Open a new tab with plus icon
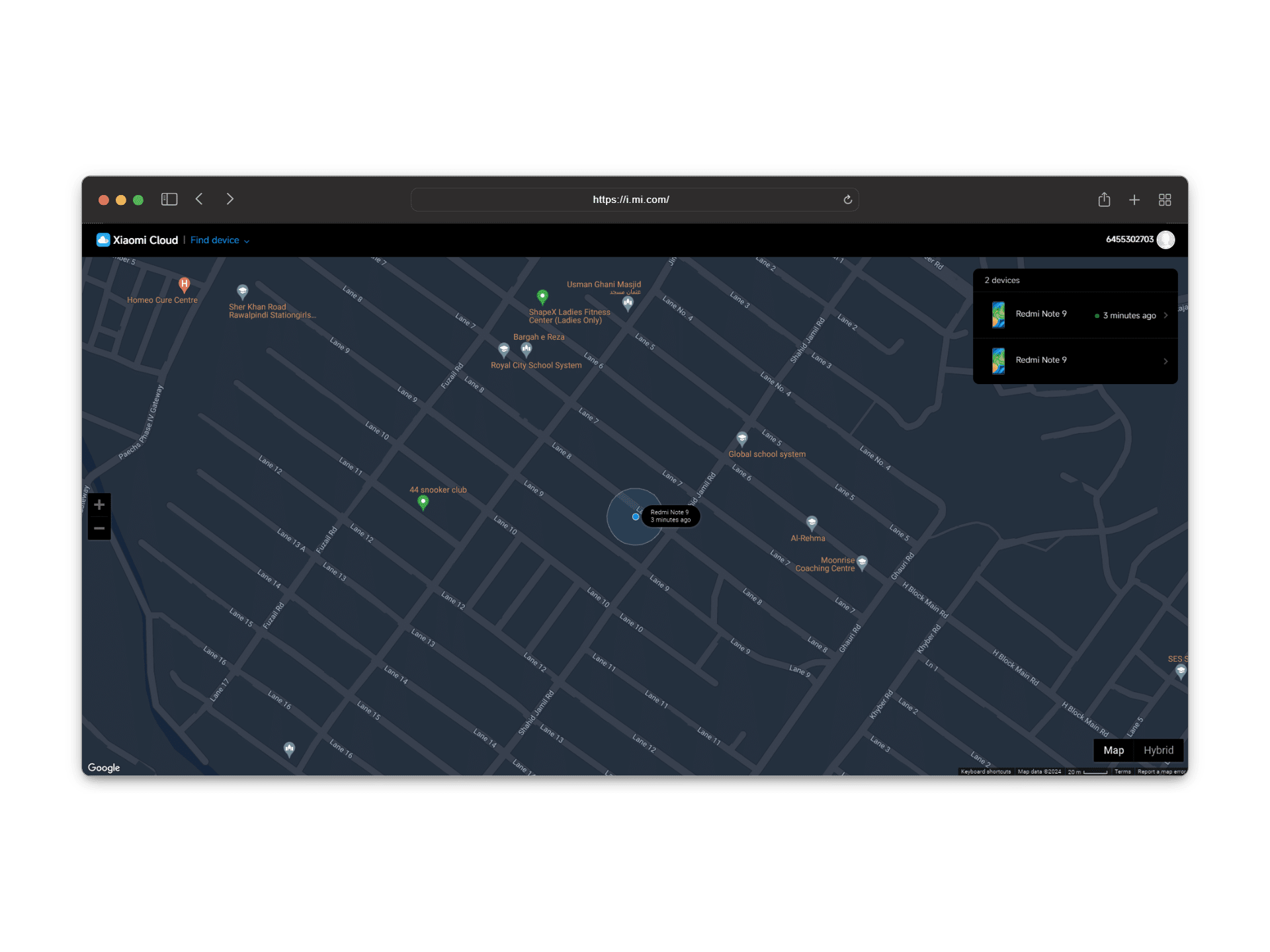The height and width of the screenshot is (952, 1270). coord(1134,200)
